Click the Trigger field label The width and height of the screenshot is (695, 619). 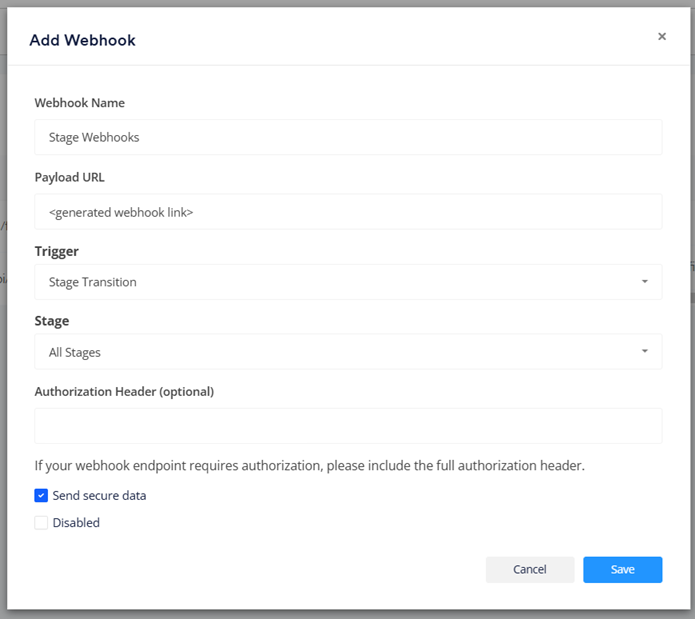pos(57,251)
